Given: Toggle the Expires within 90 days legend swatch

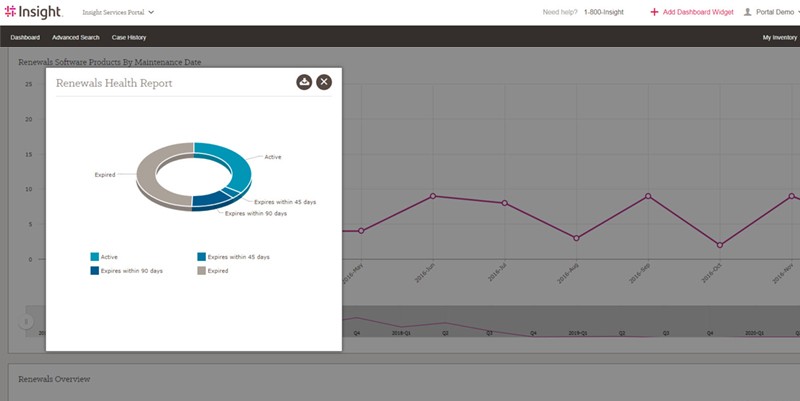Looking at the screenshot, I should 94,271.
